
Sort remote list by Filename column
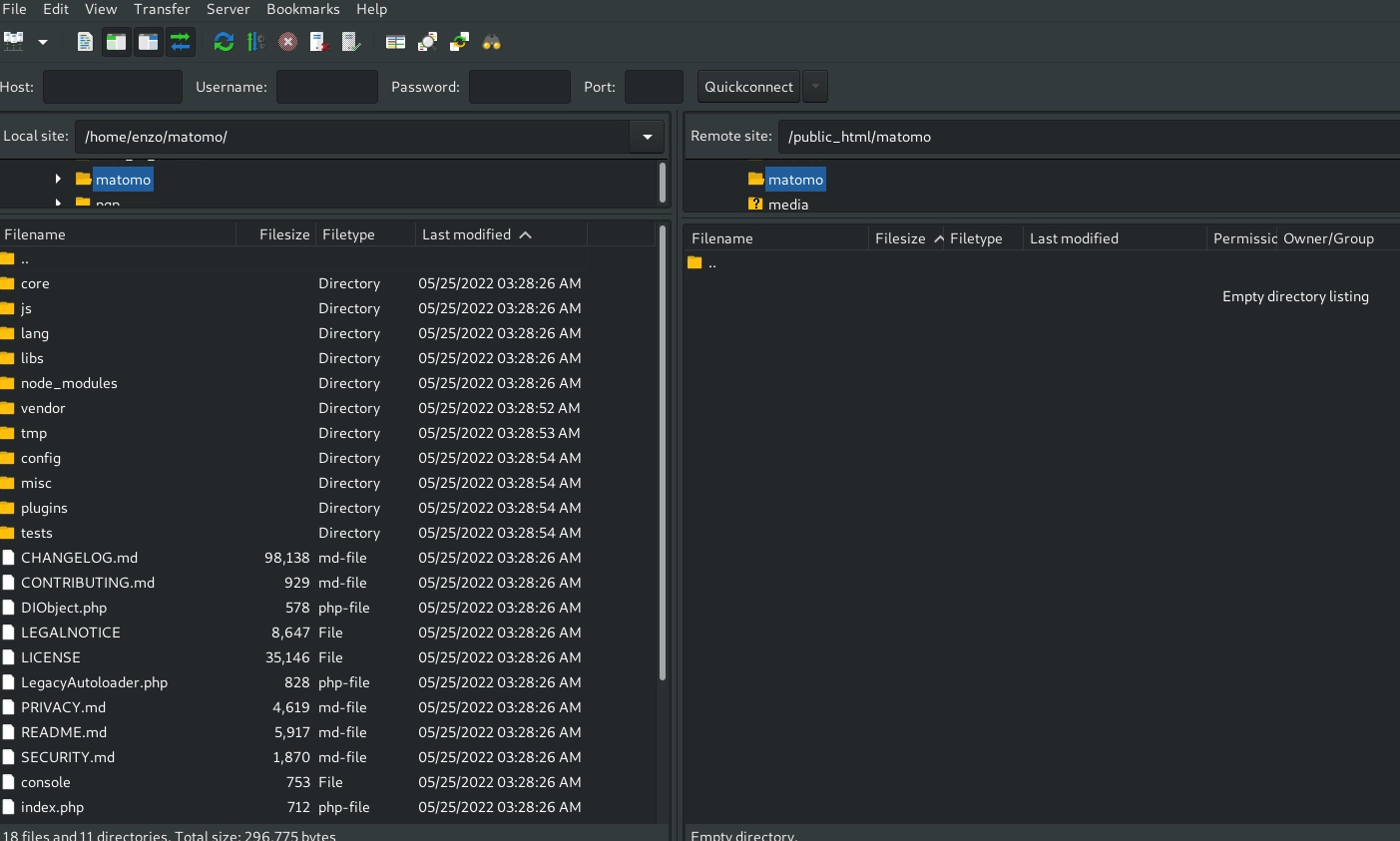pos(776,238)
